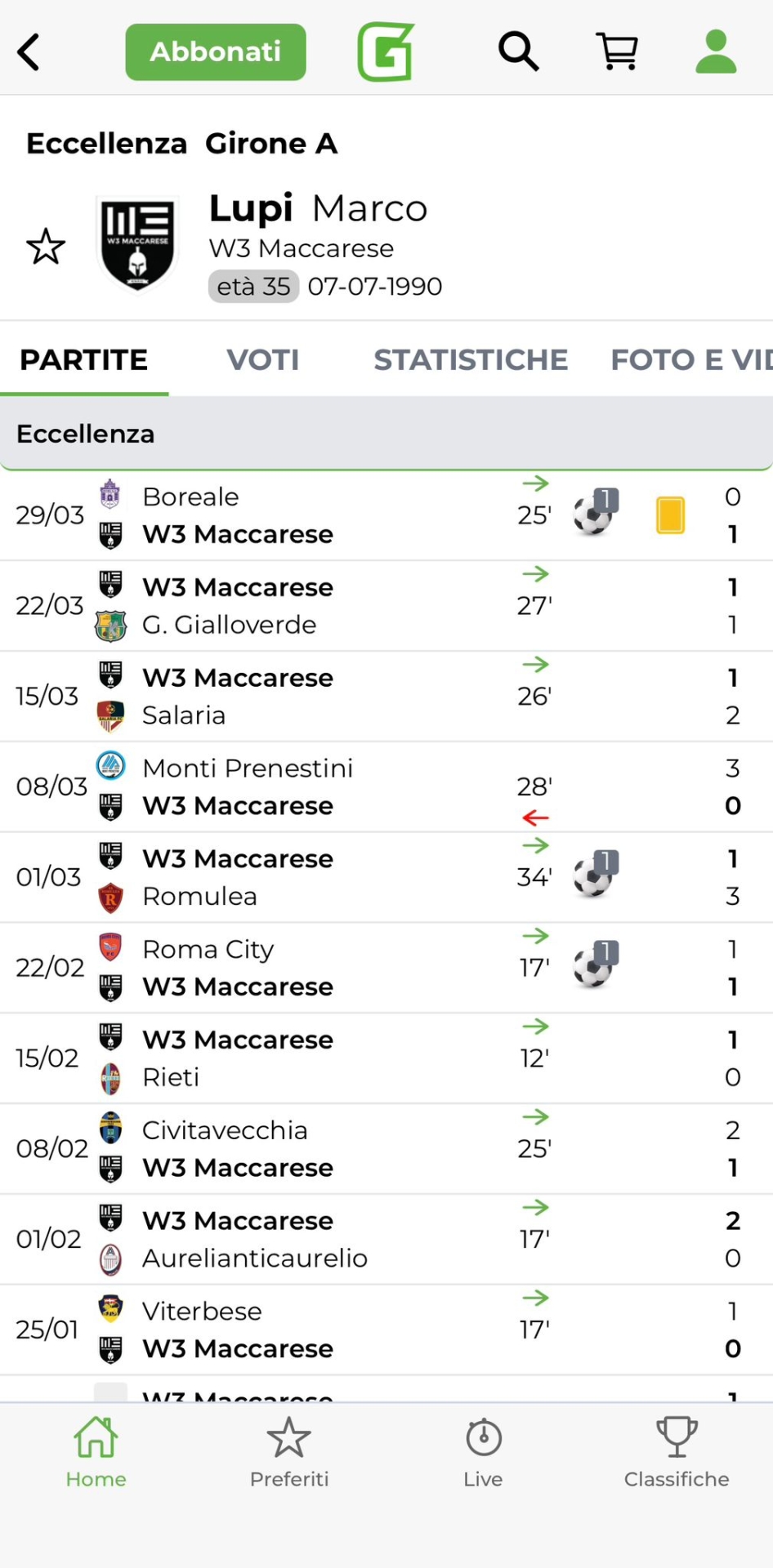The width and height of the screenshot is (773, 1568).
Task: Open the search magnifier icon
Action: (518, 52)
